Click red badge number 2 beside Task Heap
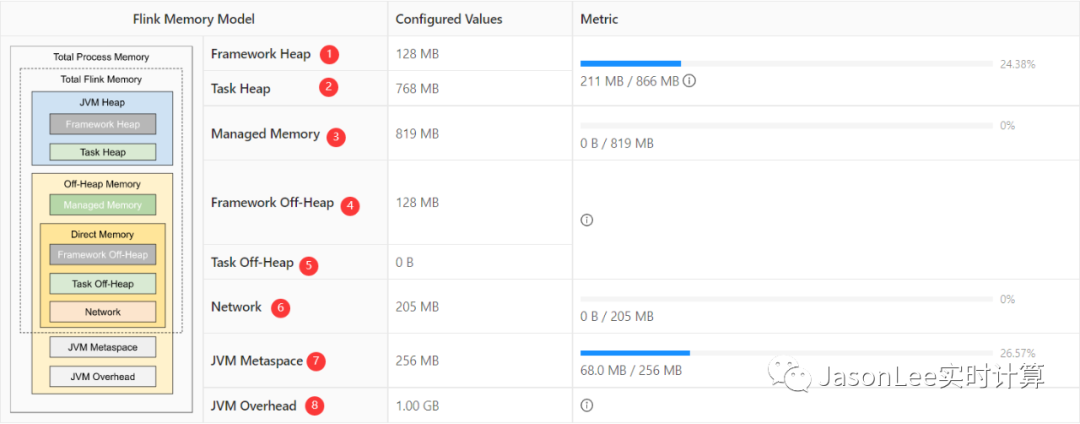The height and width of the screenshot is (424, 1080). (x=329, y=87)
